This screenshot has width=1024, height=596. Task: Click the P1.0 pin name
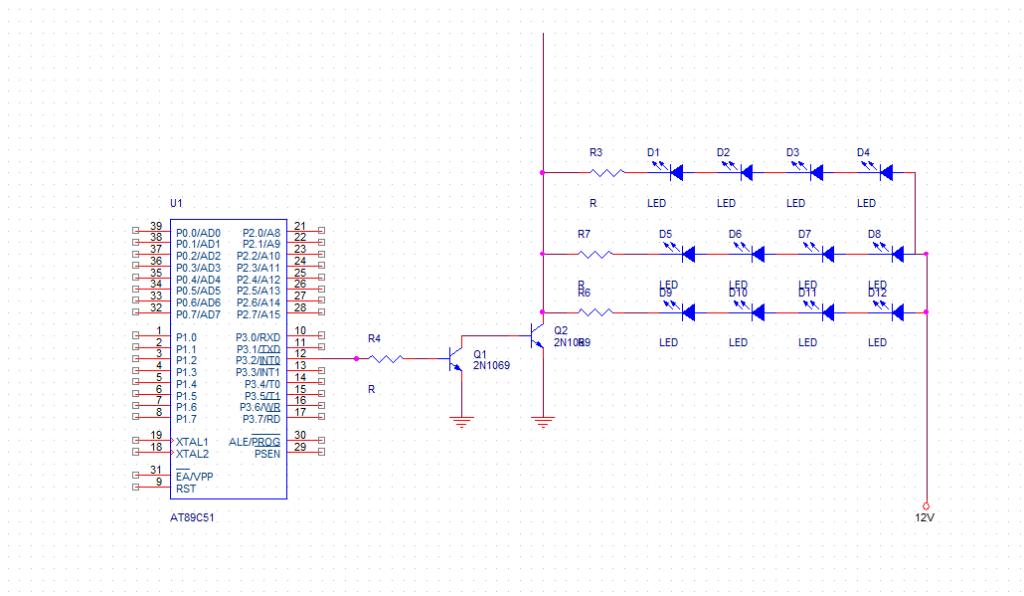point(186,337)
